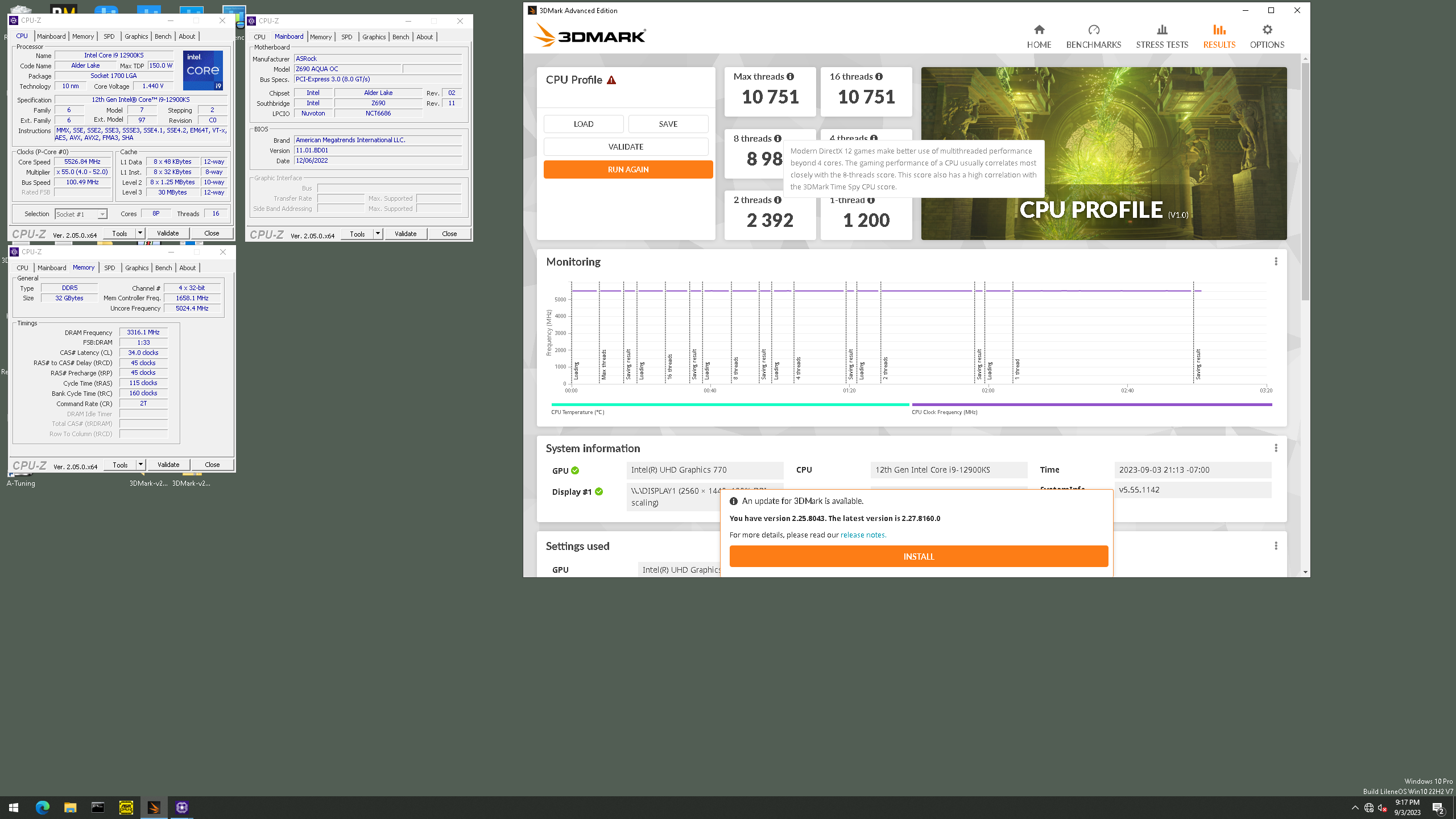The width and height of the screenshot is (1456, 819).
Task: Open STRESS TESTS in 3DMark
Action: pos(1162,36)
